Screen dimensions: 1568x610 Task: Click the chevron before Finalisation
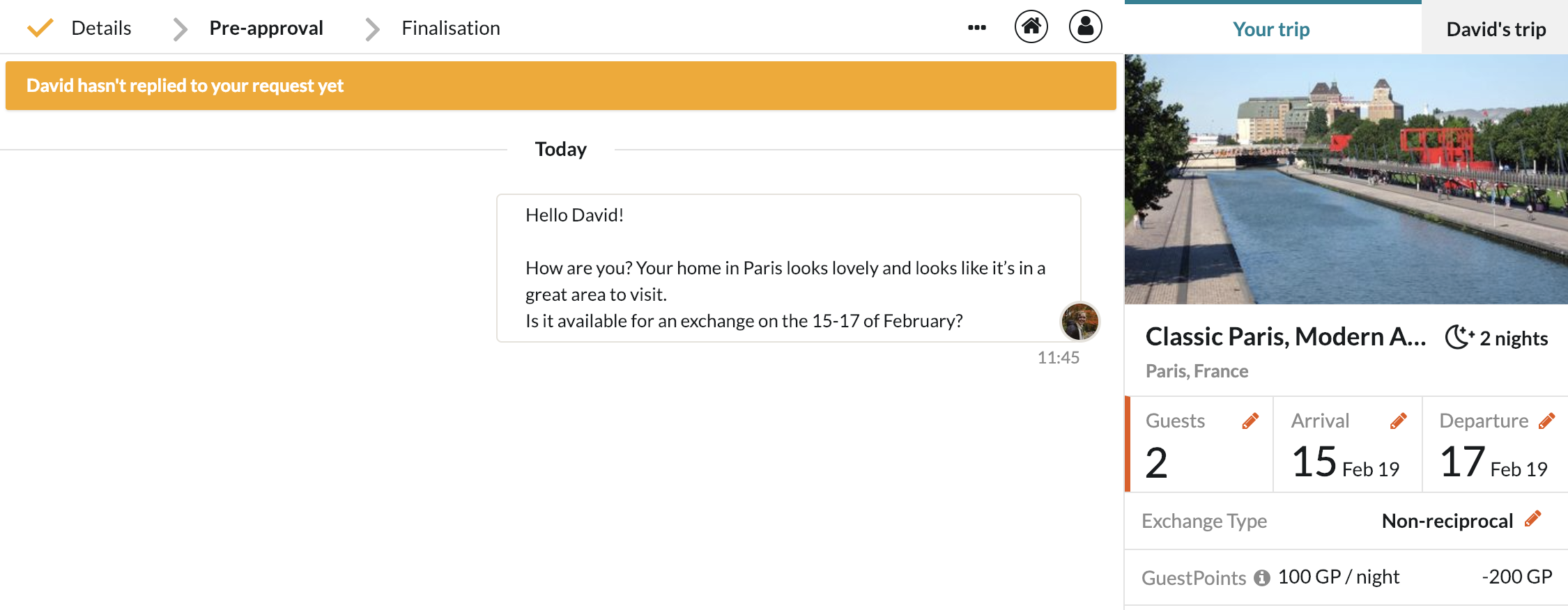click(372, 29)
